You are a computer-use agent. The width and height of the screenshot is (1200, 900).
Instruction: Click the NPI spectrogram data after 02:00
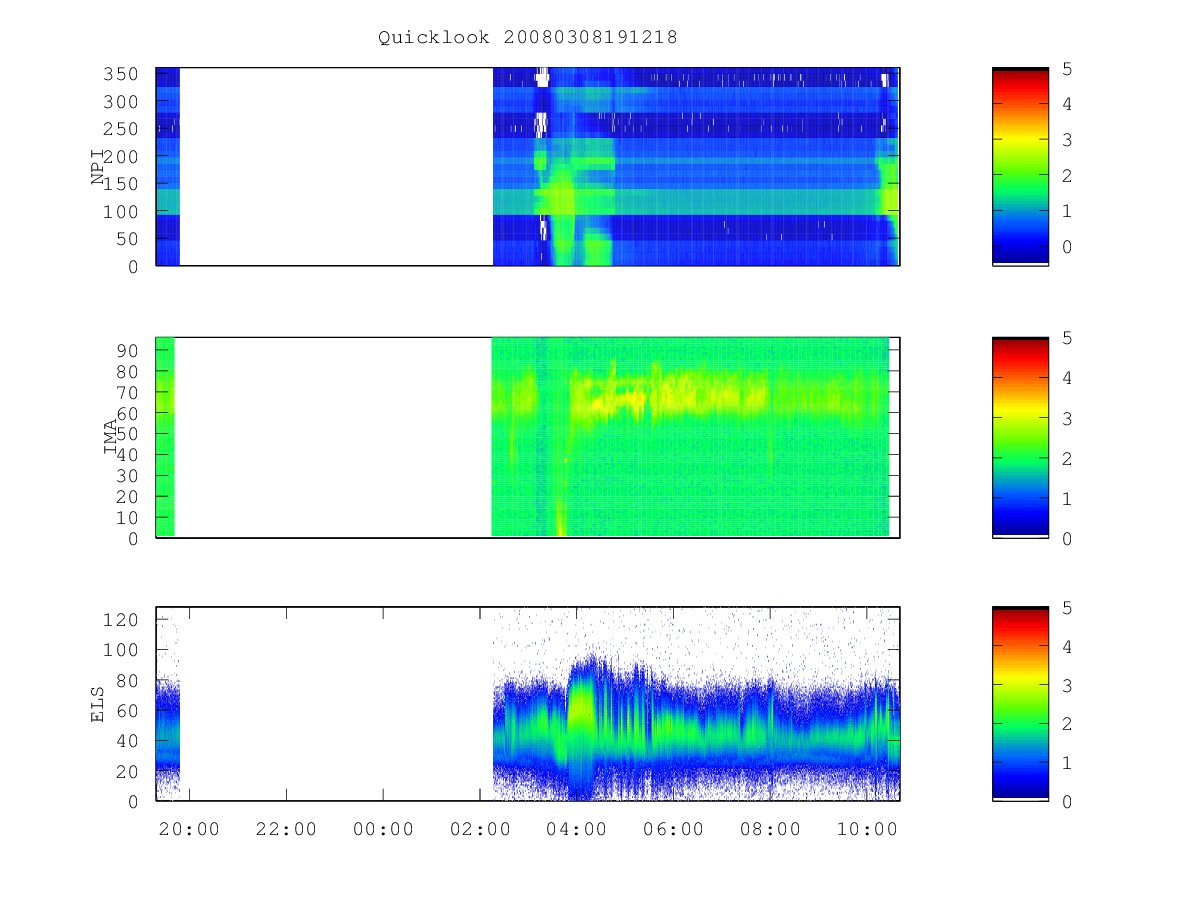point(696,166)
